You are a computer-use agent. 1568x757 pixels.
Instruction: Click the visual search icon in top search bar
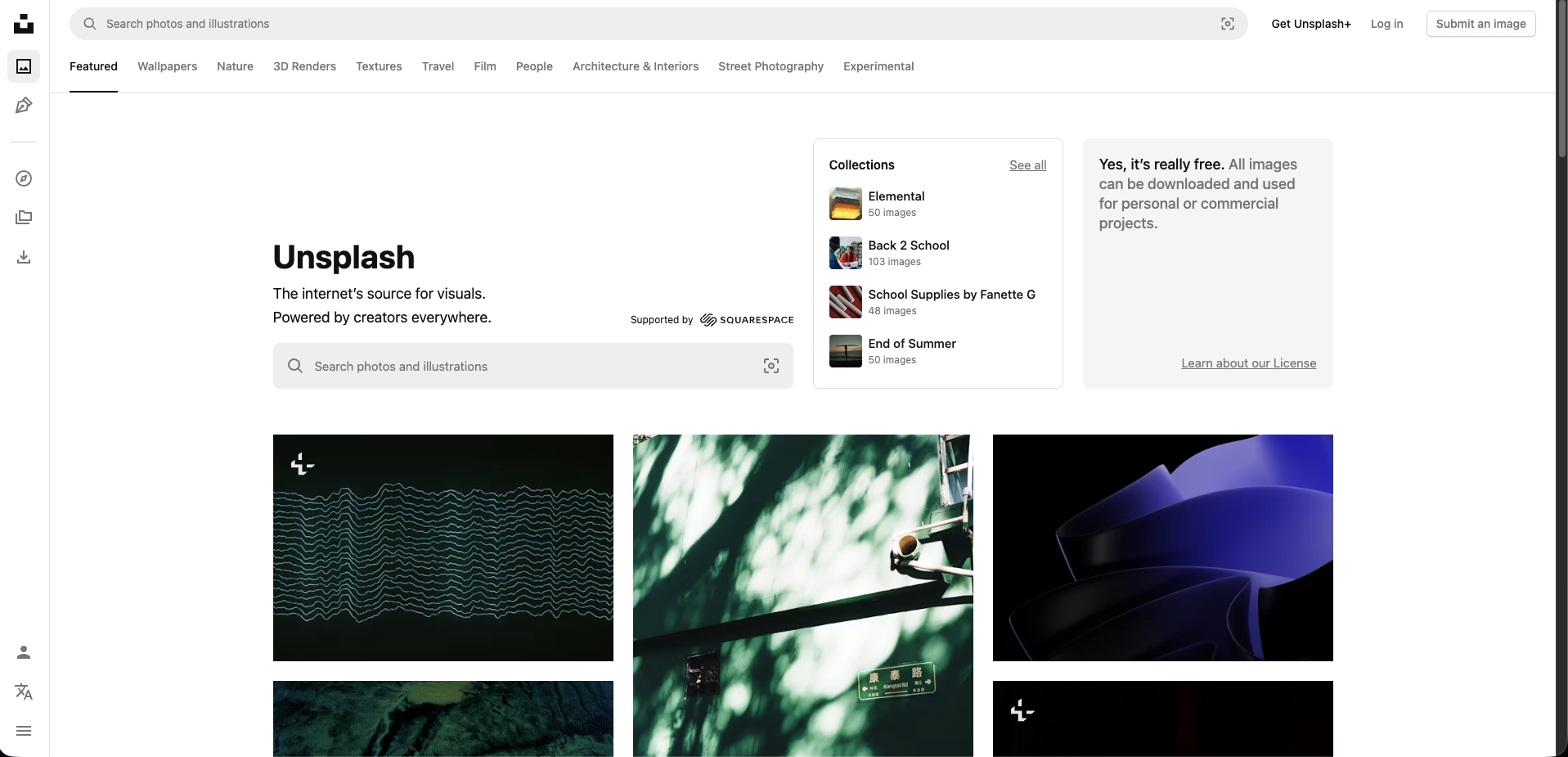(1227, 24)
